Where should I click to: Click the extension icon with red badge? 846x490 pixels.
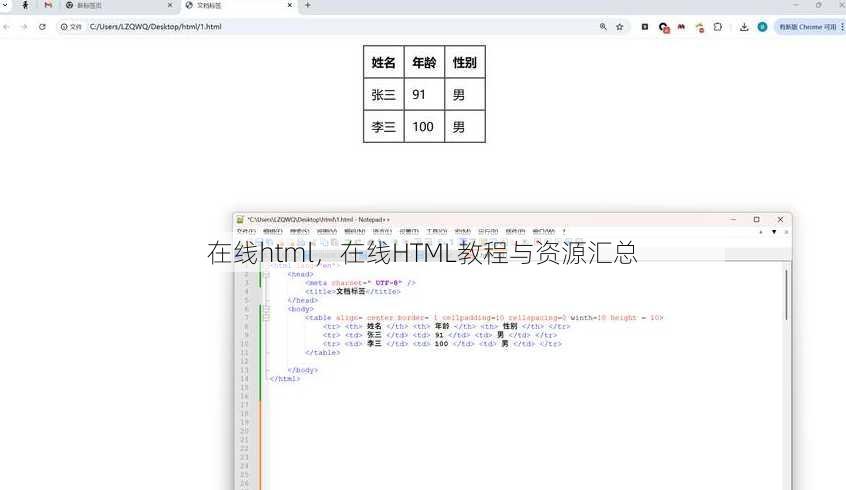pos(664,27)
